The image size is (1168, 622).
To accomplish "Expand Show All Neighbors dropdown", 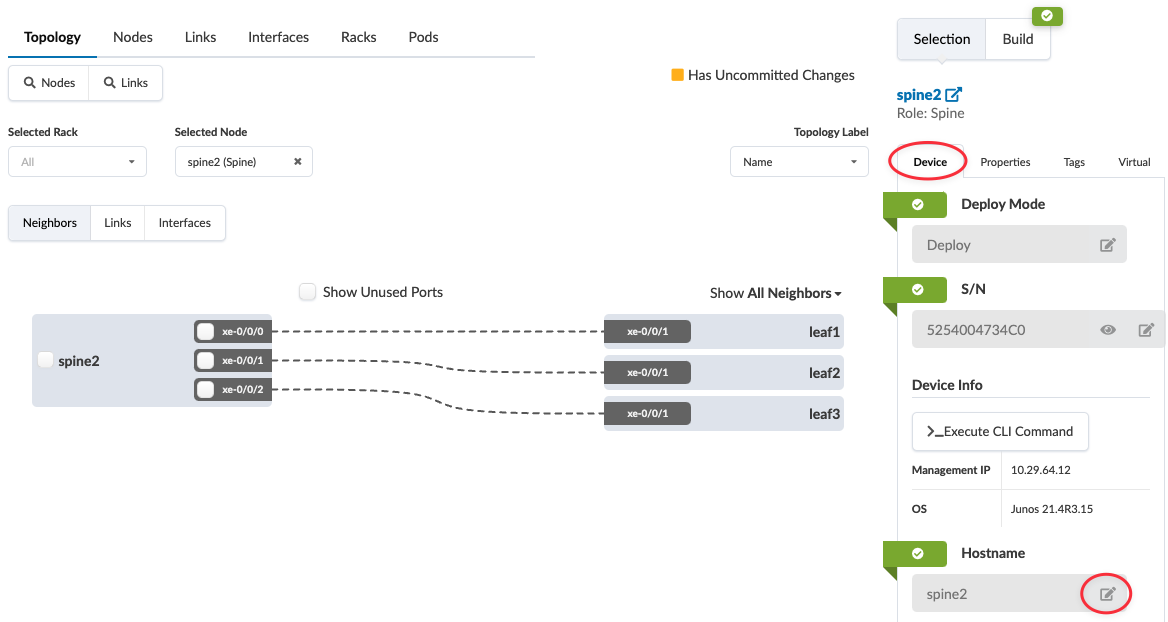I will pos(776,293).
